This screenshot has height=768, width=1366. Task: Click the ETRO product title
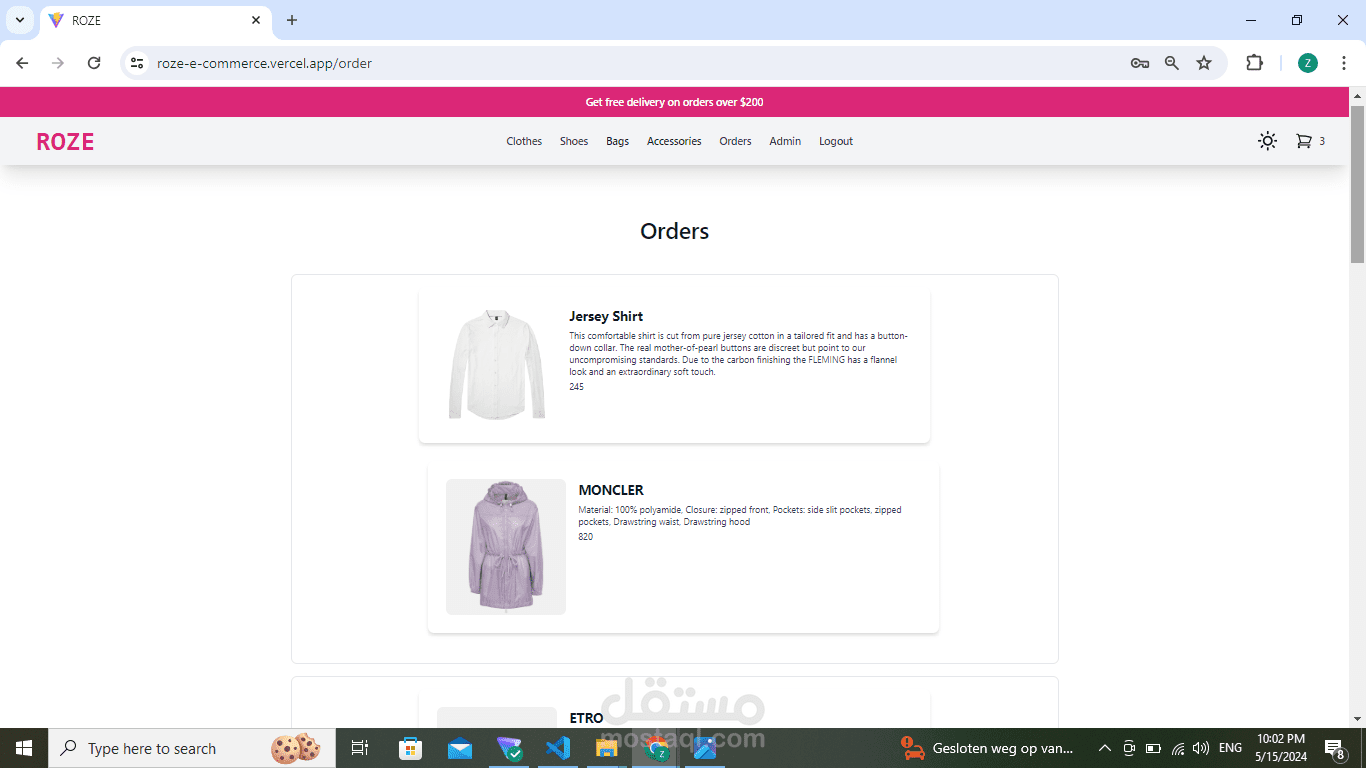[x=586, y=718]
